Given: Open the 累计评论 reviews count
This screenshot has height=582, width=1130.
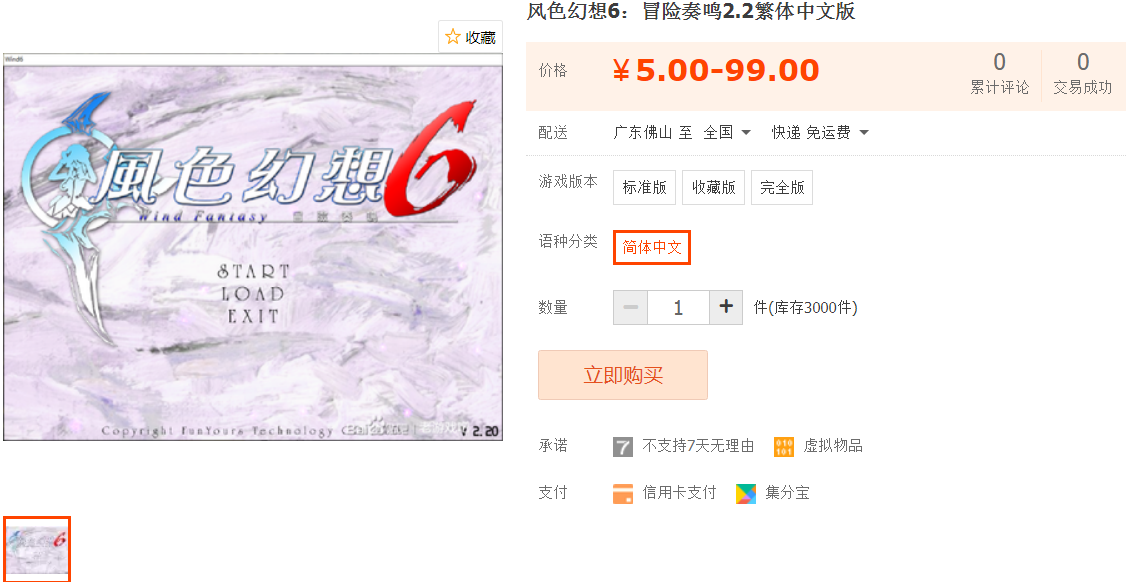Looking at the screenshot, I should [x=1000, y=73].
